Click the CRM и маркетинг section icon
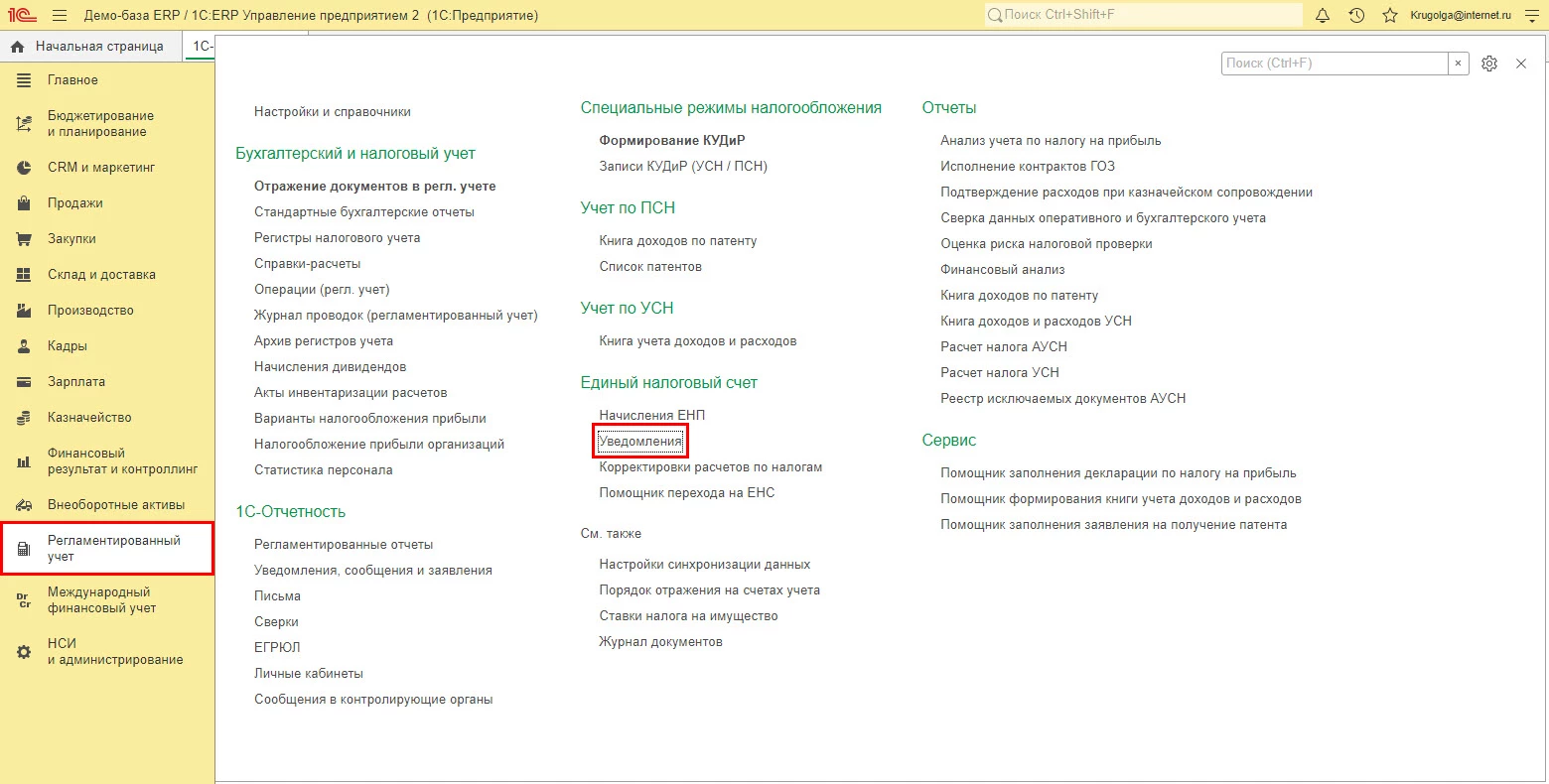 point(25,168)
